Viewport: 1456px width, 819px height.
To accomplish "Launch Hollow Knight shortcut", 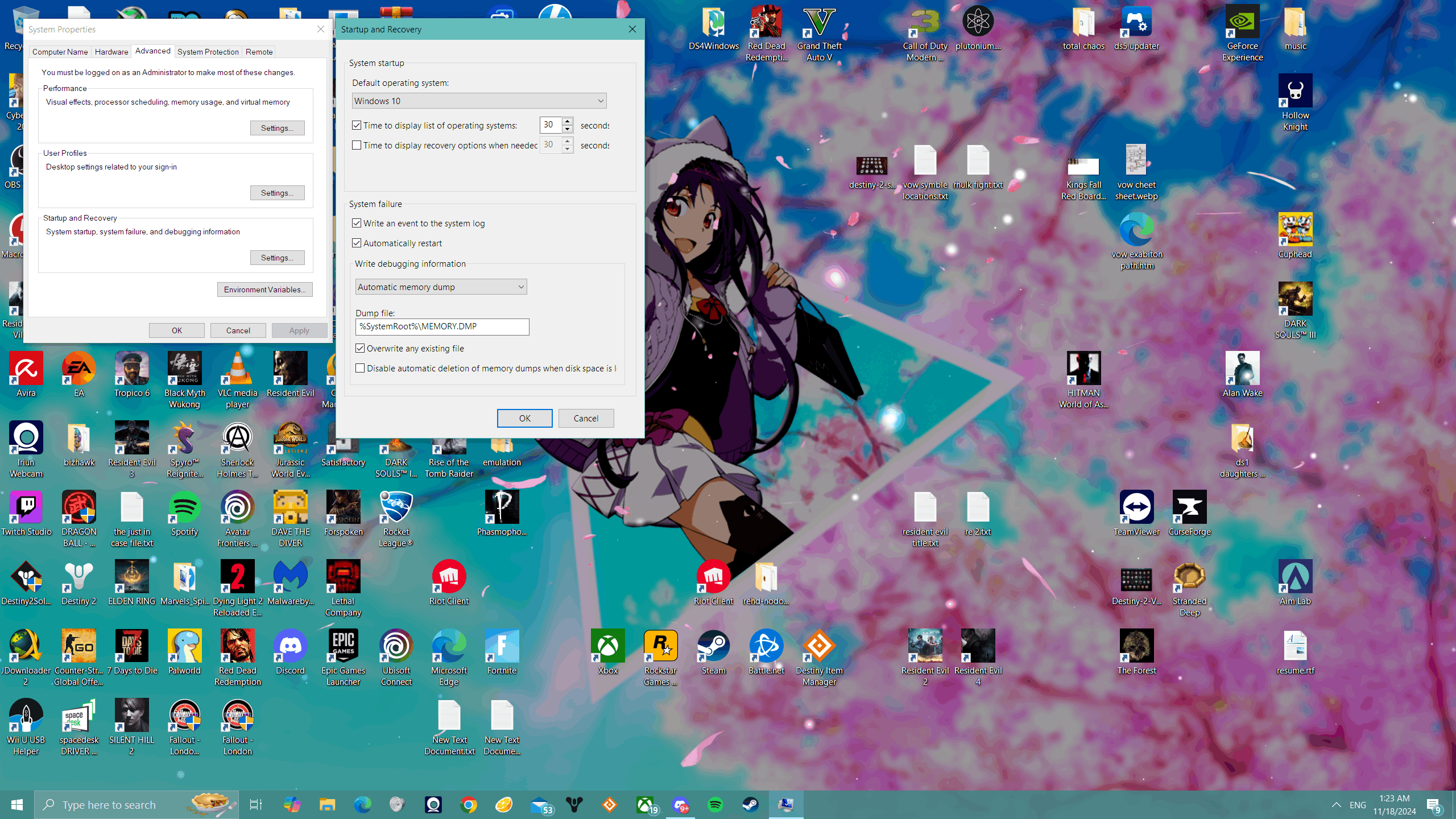I will tap(1295, 92).
